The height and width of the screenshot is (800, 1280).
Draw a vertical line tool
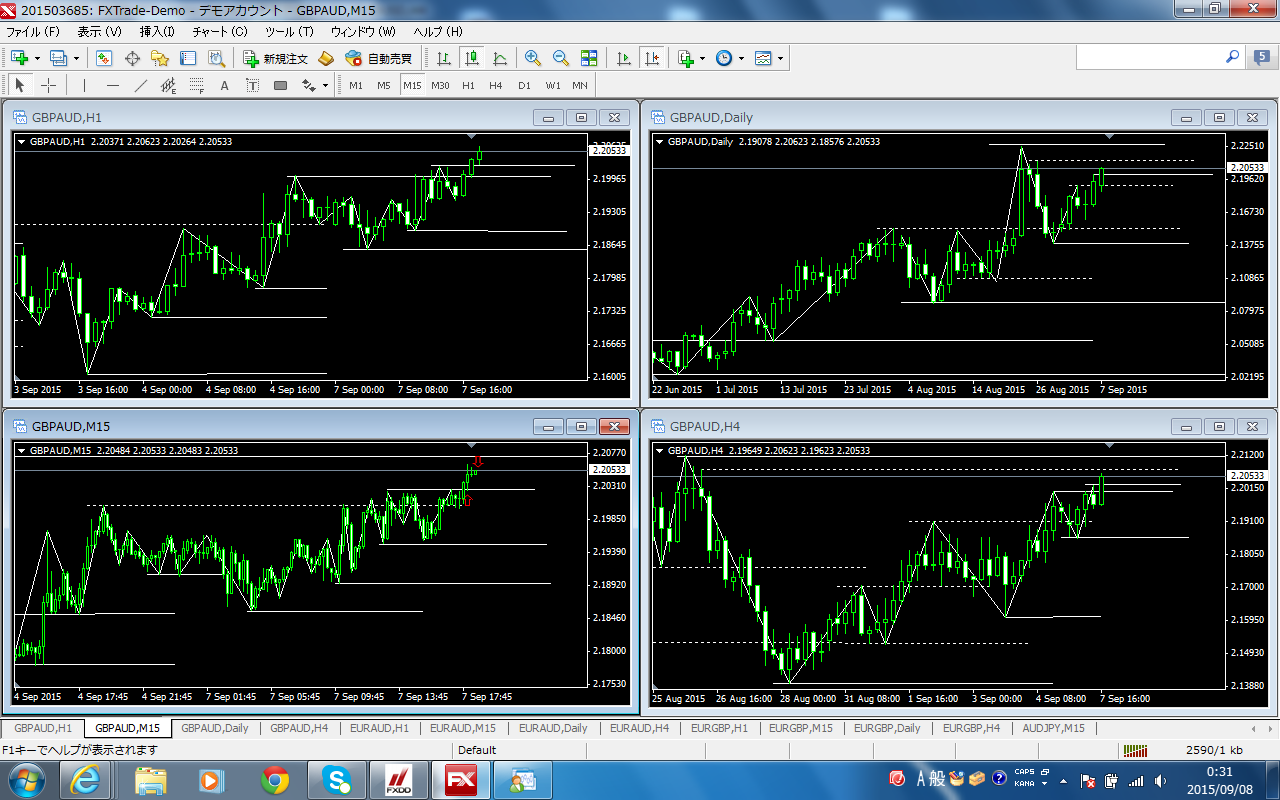click(85, 85)
